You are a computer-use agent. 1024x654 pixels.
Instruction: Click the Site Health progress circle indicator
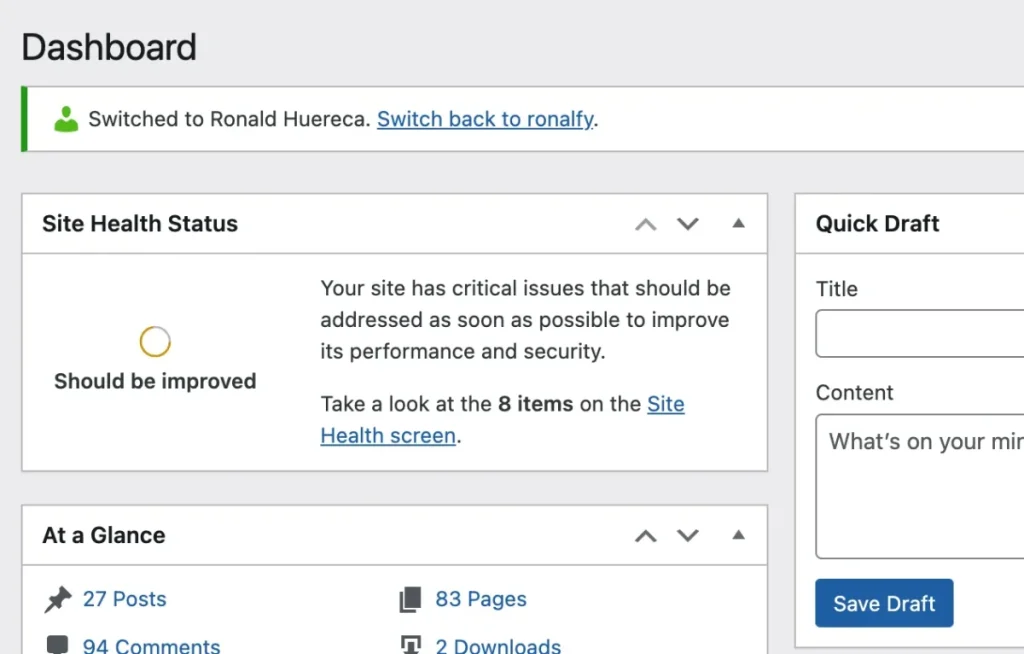point(155,342)
